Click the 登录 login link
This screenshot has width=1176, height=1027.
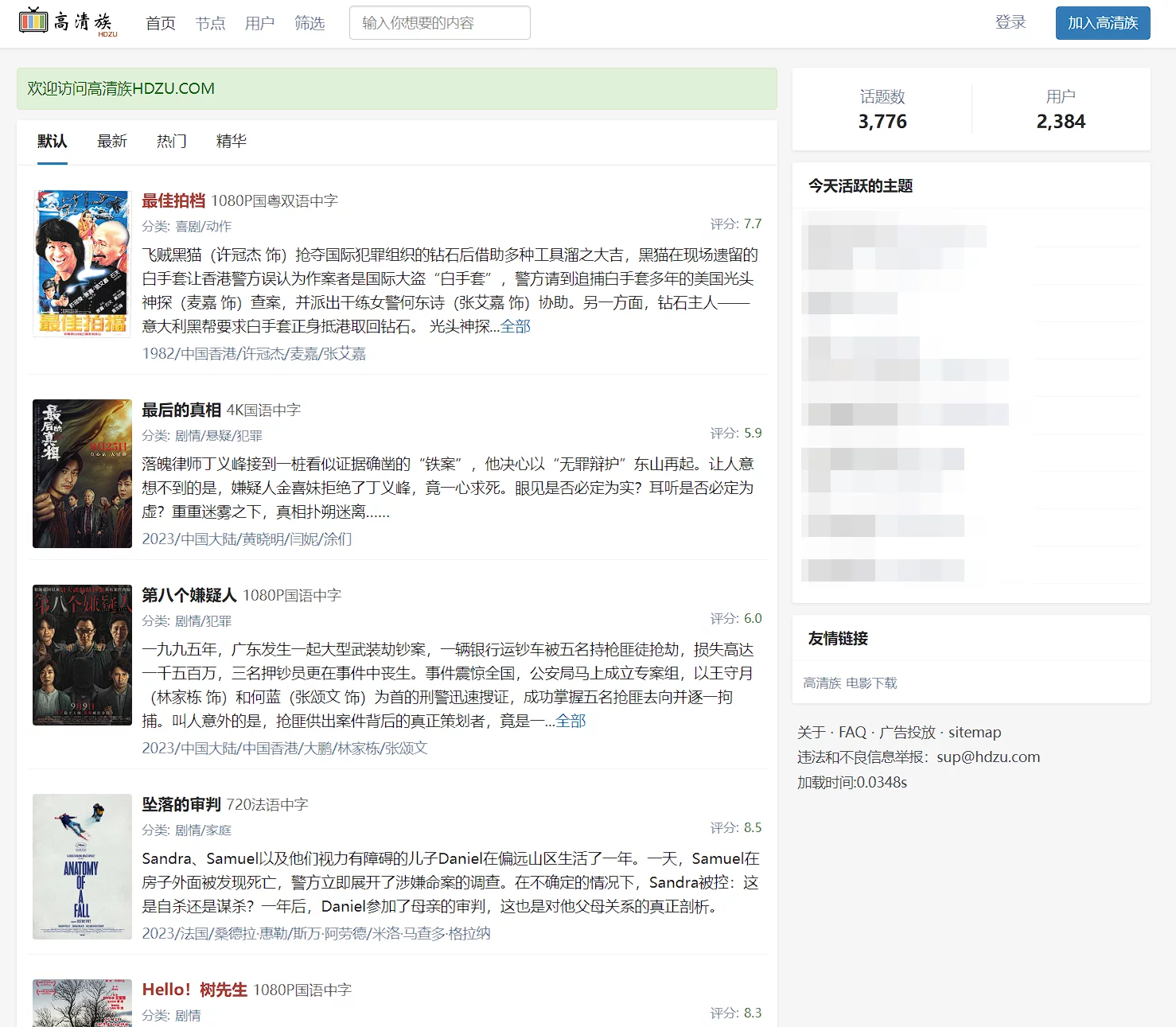1011,22
